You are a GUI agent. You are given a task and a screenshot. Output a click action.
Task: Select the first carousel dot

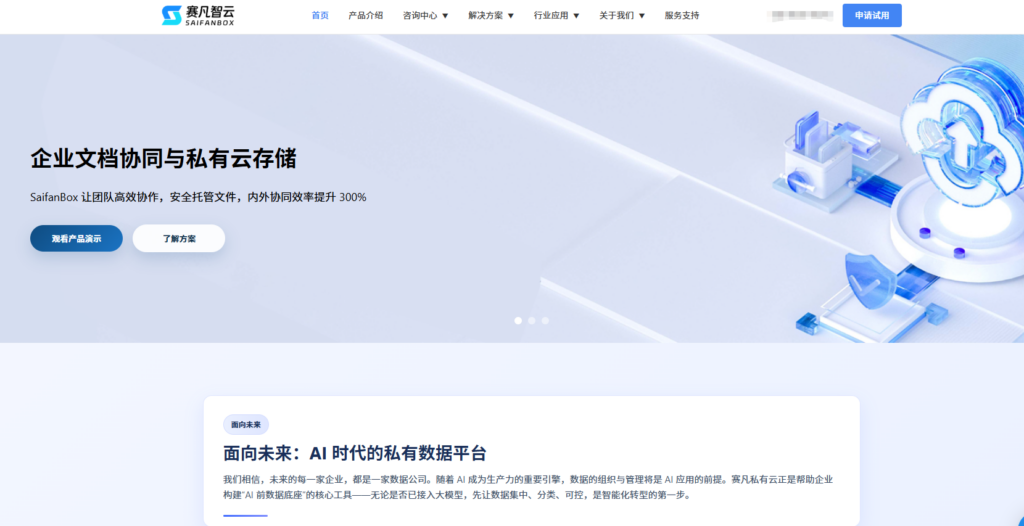pyautogui.click(x=518, y=321)
